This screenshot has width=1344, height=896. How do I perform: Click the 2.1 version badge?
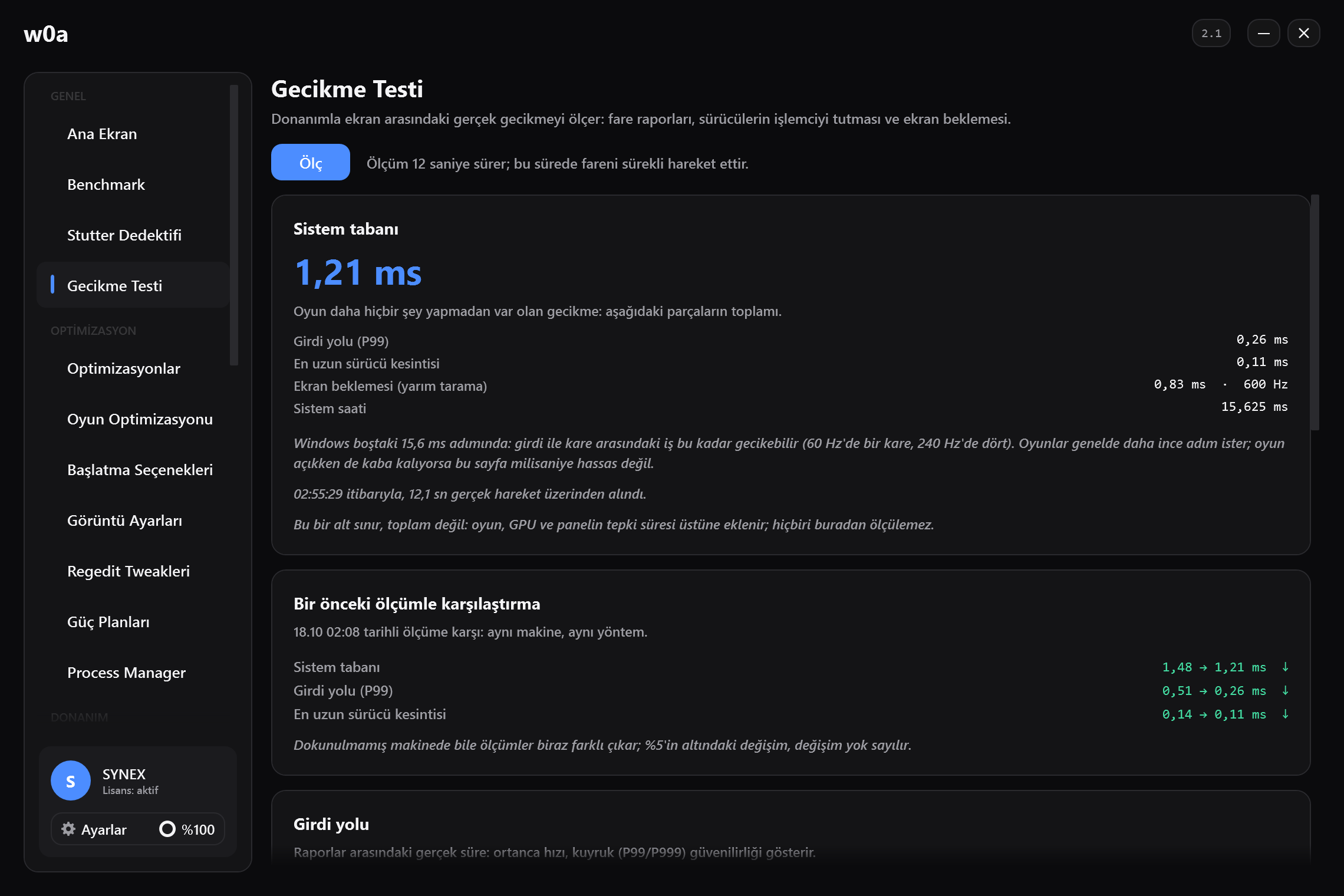(1211, 33)
